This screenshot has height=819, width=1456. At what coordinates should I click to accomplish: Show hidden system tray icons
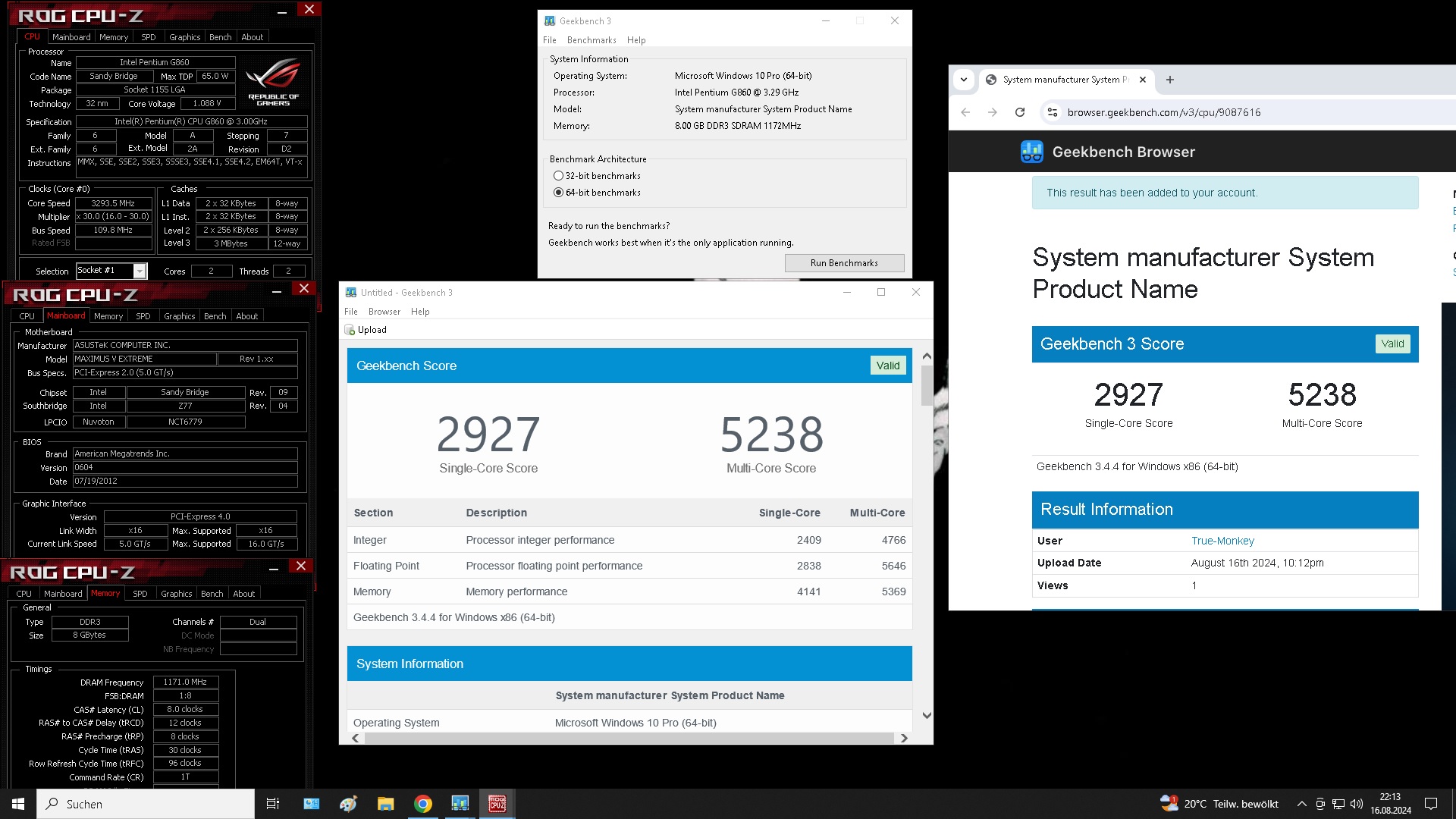click(1302, 804)
